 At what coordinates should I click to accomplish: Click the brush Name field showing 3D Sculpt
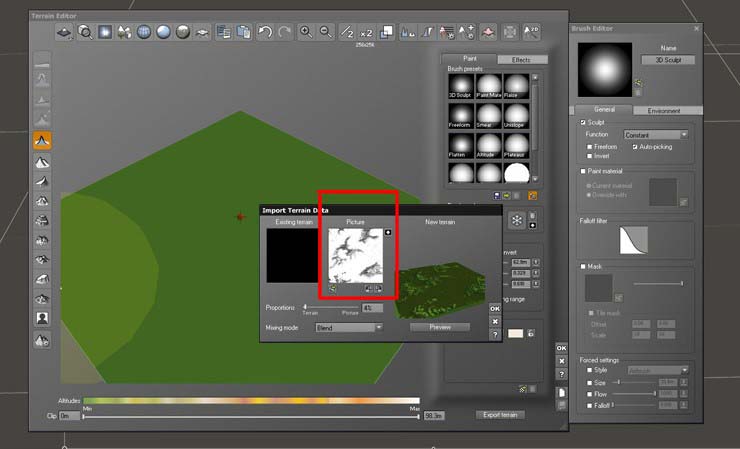(668, 60)
